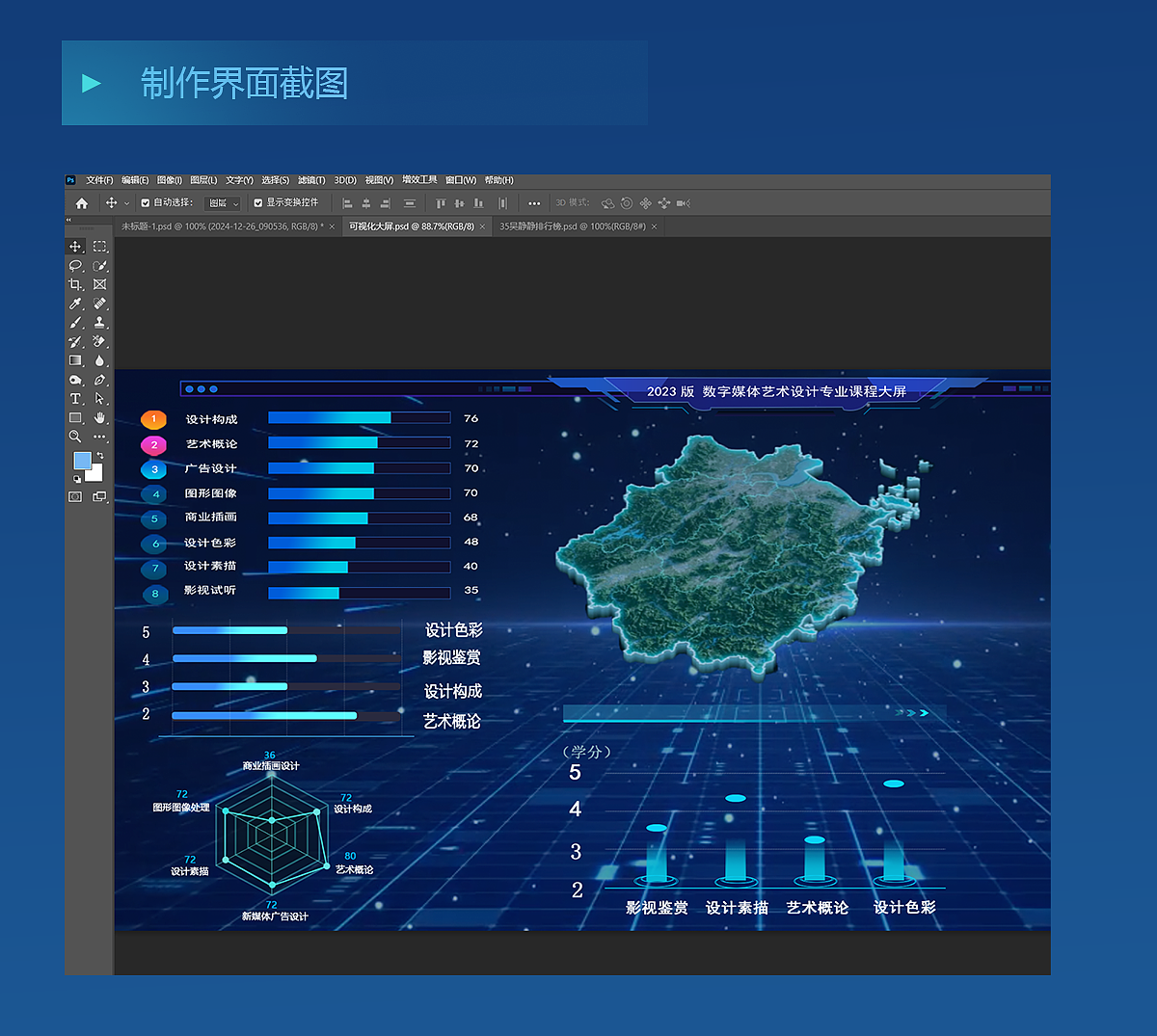Select the Brush tool
Image resolution: width=1157 pixels, height=1036 pixels.
[x=75, y=323]
